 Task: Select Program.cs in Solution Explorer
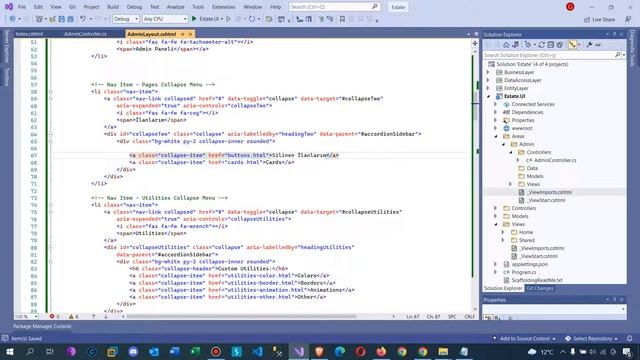click(x=524, y=272)
